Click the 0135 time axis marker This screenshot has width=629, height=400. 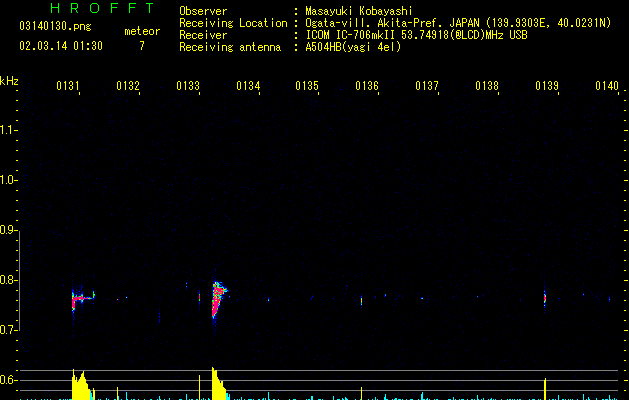[307, 86]
